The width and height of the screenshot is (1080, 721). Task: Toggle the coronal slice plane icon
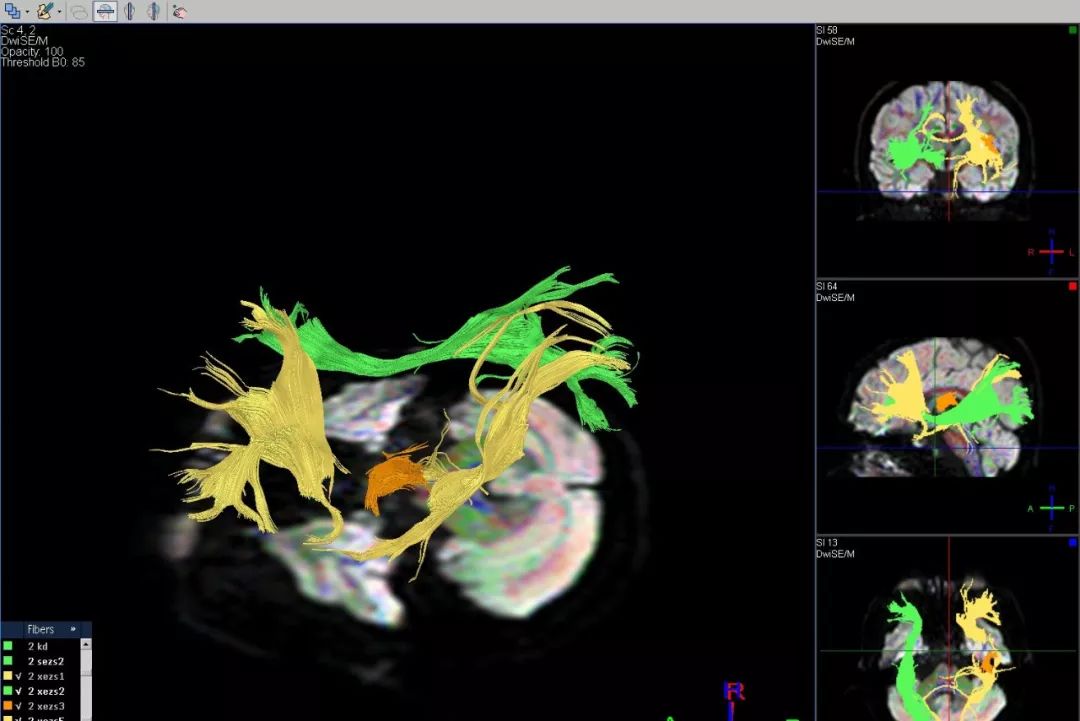coord(129,11)
